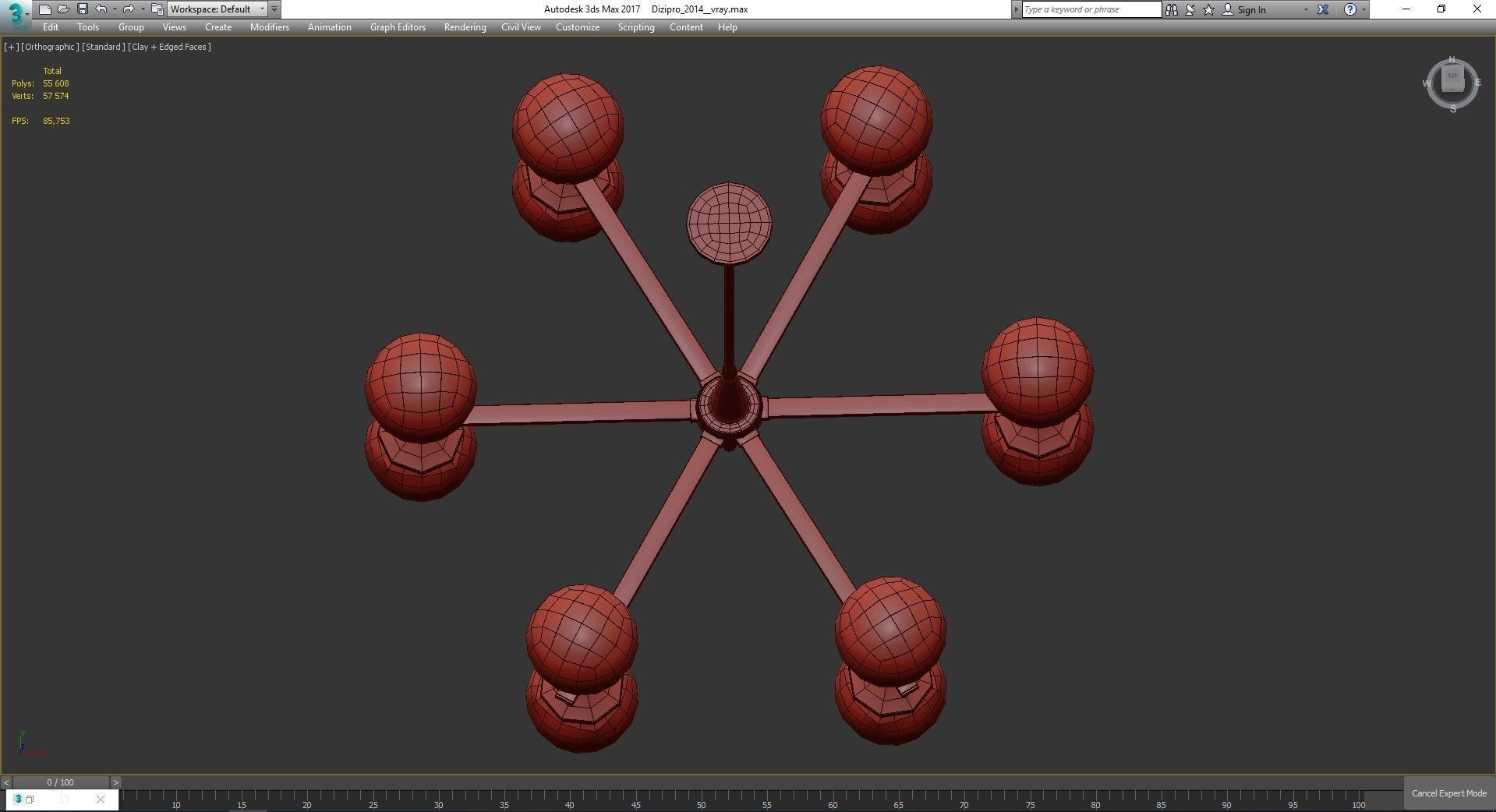
Task: Open the Help dropdown arrow
Action: (1363, 9)
